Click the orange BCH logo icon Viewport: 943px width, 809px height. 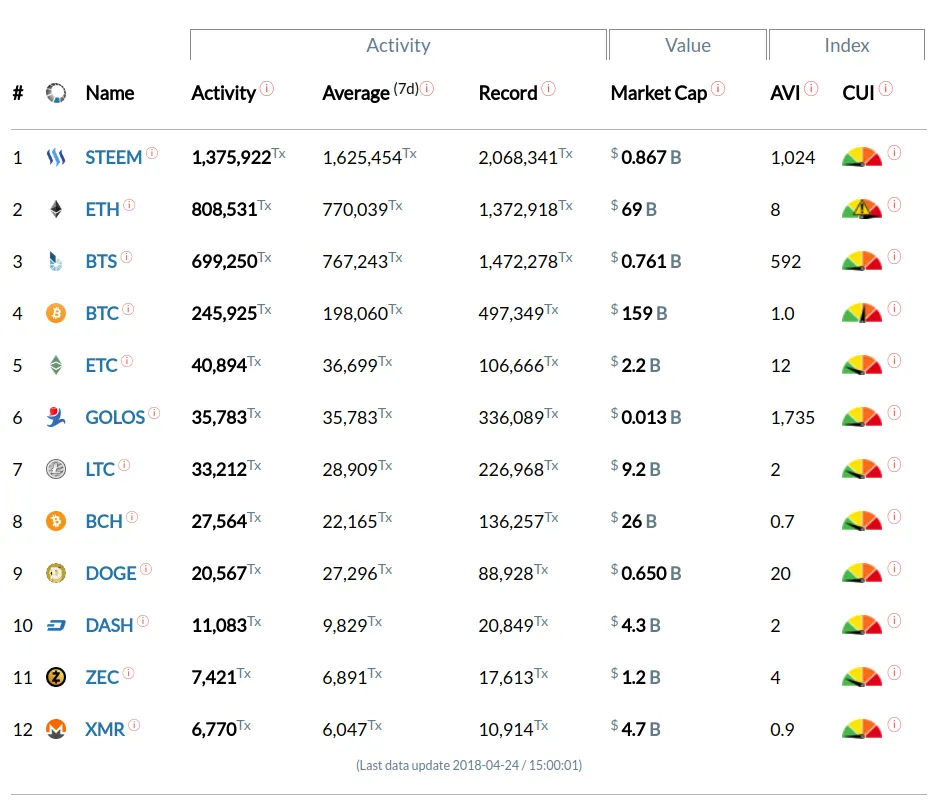tap(56, 521)
